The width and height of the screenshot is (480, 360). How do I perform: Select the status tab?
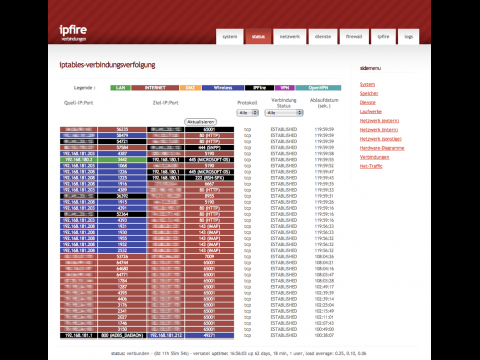(258, 37)
